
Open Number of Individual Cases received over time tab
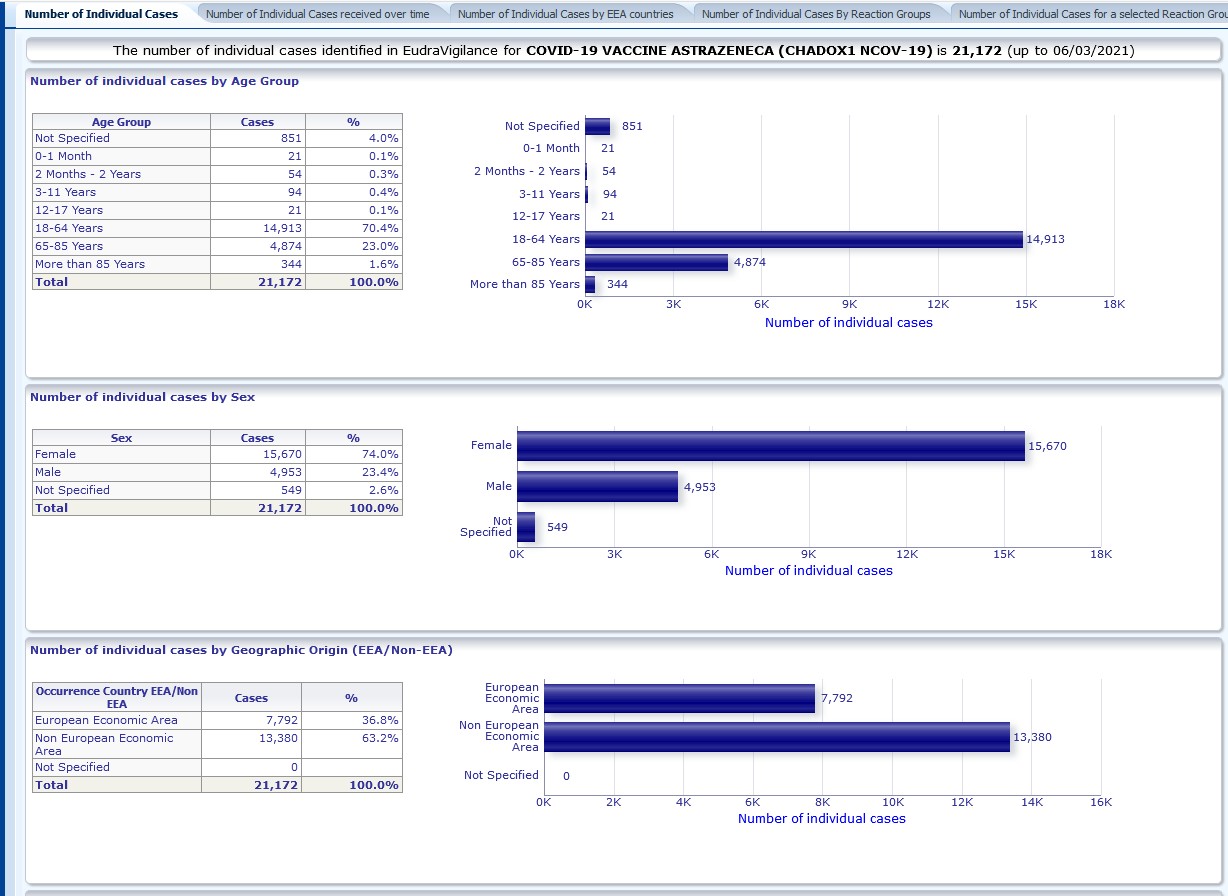(318, 14)
